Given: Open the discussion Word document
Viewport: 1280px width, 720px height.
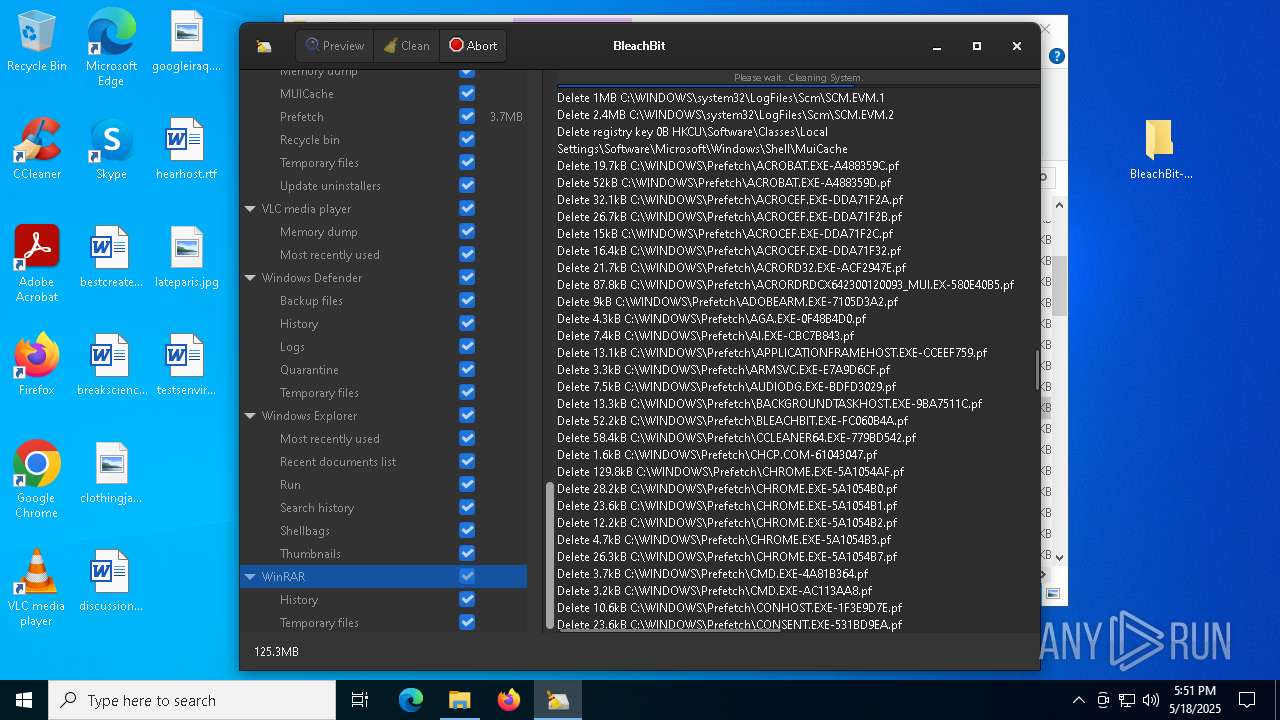Looking at the screenshot, I should (x=111, y=582).
